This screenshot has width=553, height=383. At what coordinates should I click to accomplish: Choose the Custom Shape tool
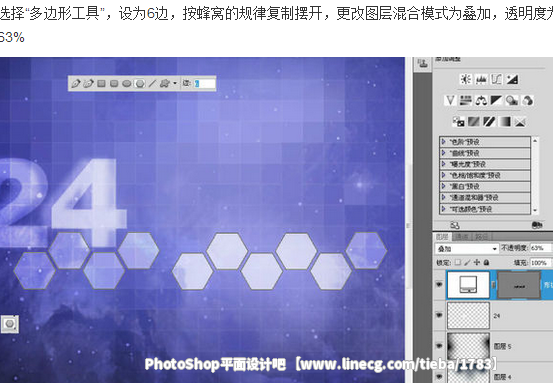[x=164, y=84]
